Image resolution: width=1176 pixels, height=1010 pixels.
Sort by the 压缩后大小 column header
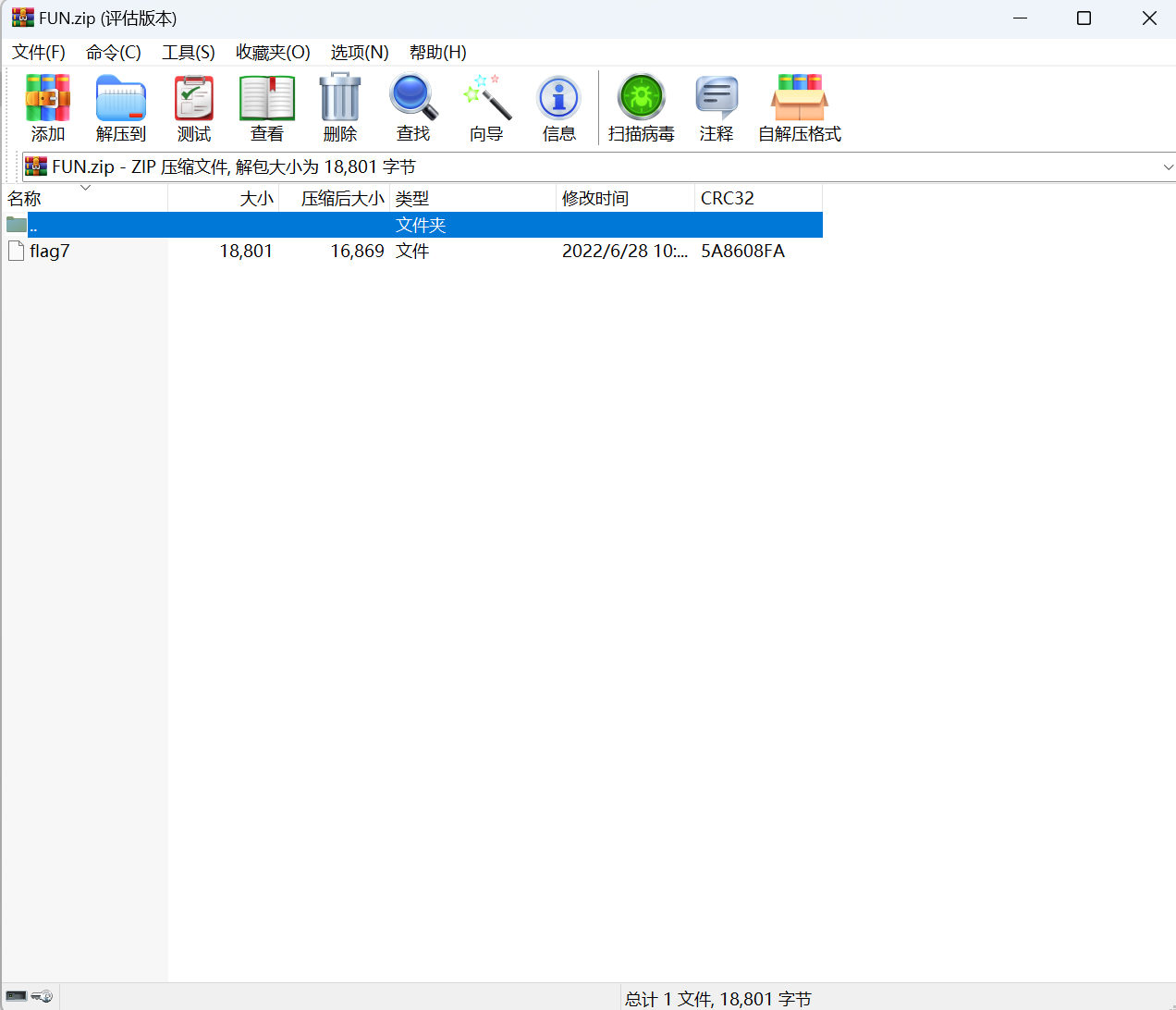[x=334, y=198]
